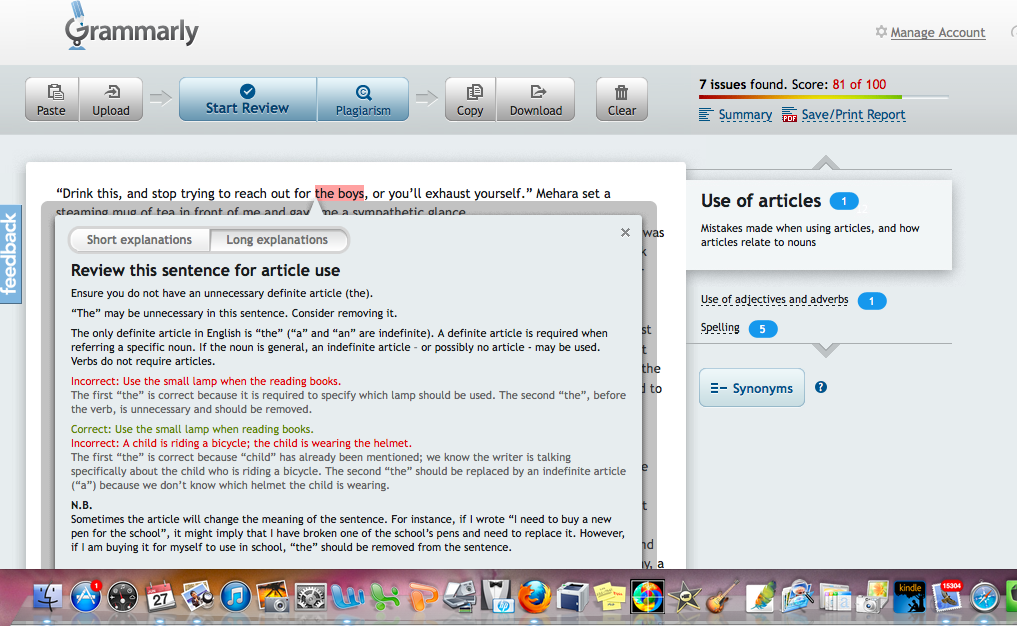Switch to the Long explanations tab

(278, 240)
